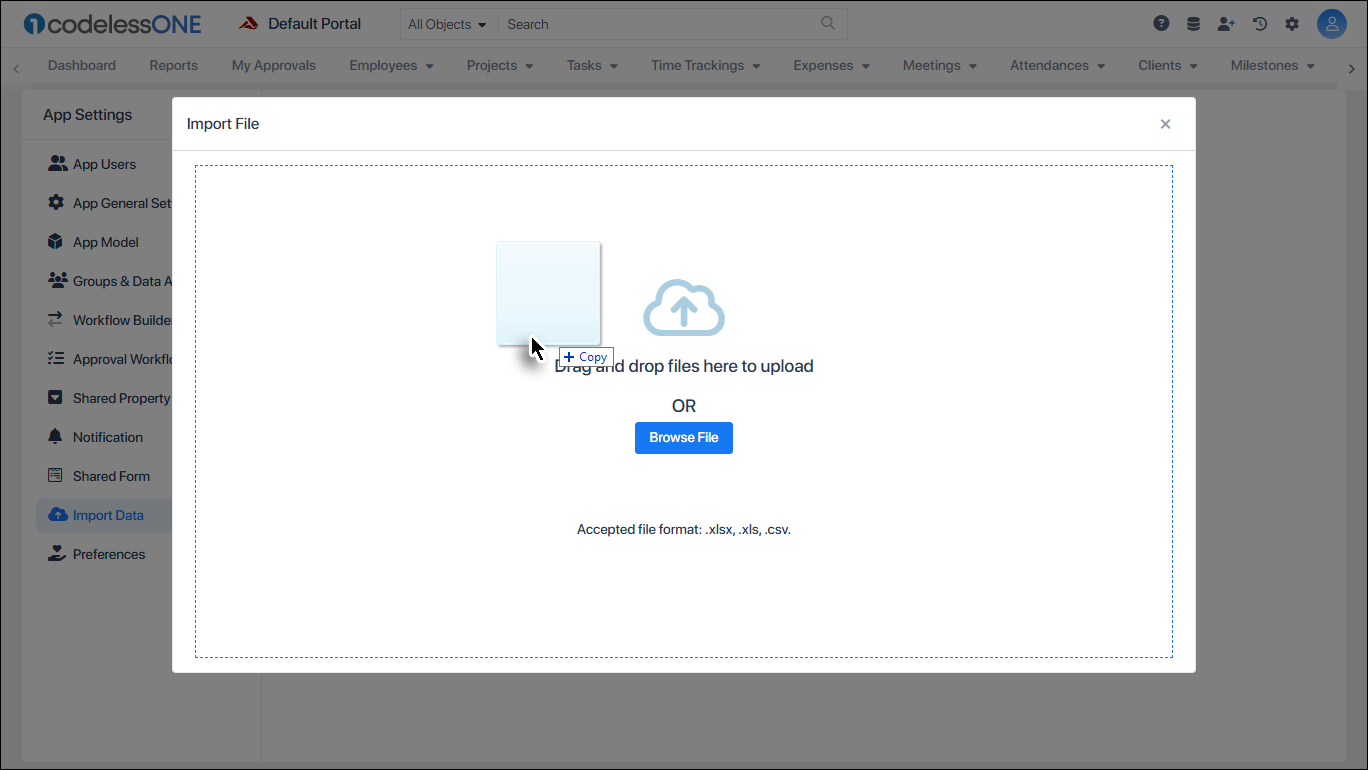Click the search magnifier icon
The image size is (1368, 770).
[828, 24]
